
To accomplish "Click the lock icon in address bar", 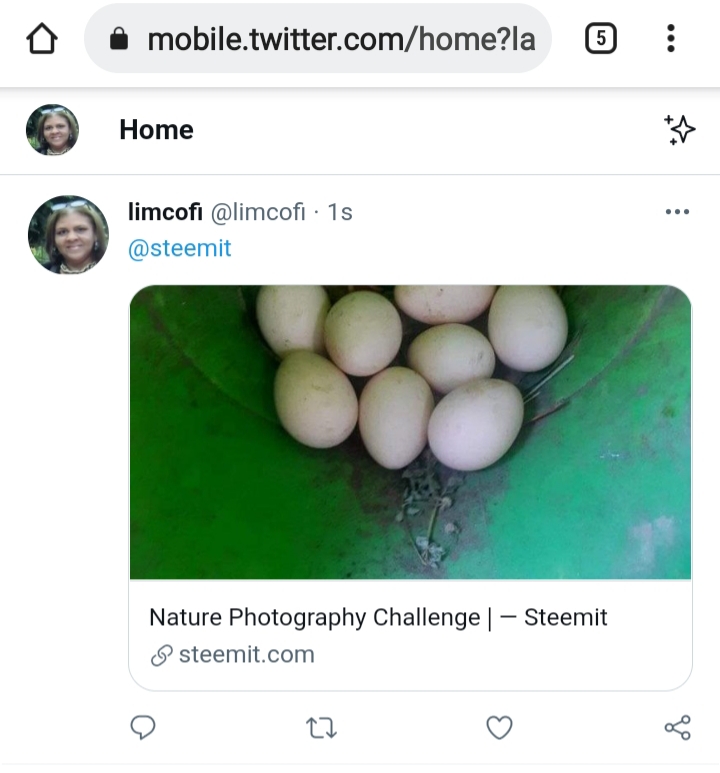I will pos(119,38).
